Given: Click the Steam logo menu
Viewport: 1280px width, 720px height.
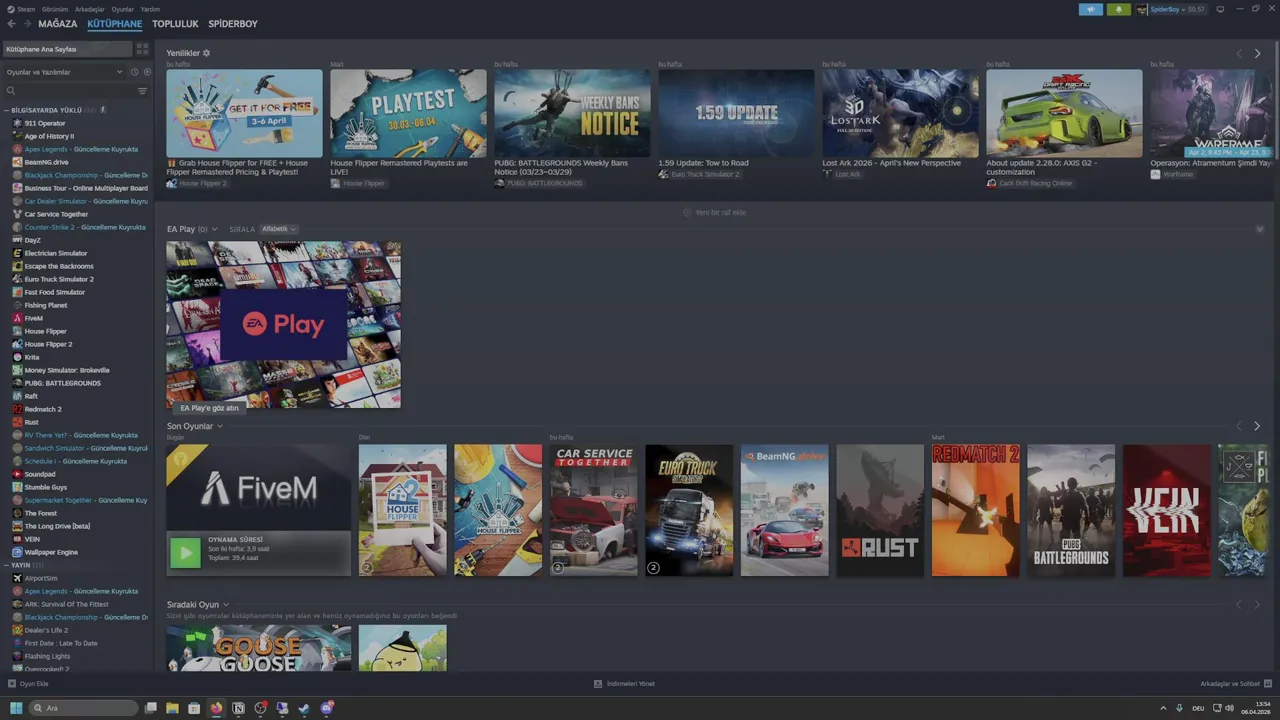Looking at the screenshot, I should pos(10,9).
